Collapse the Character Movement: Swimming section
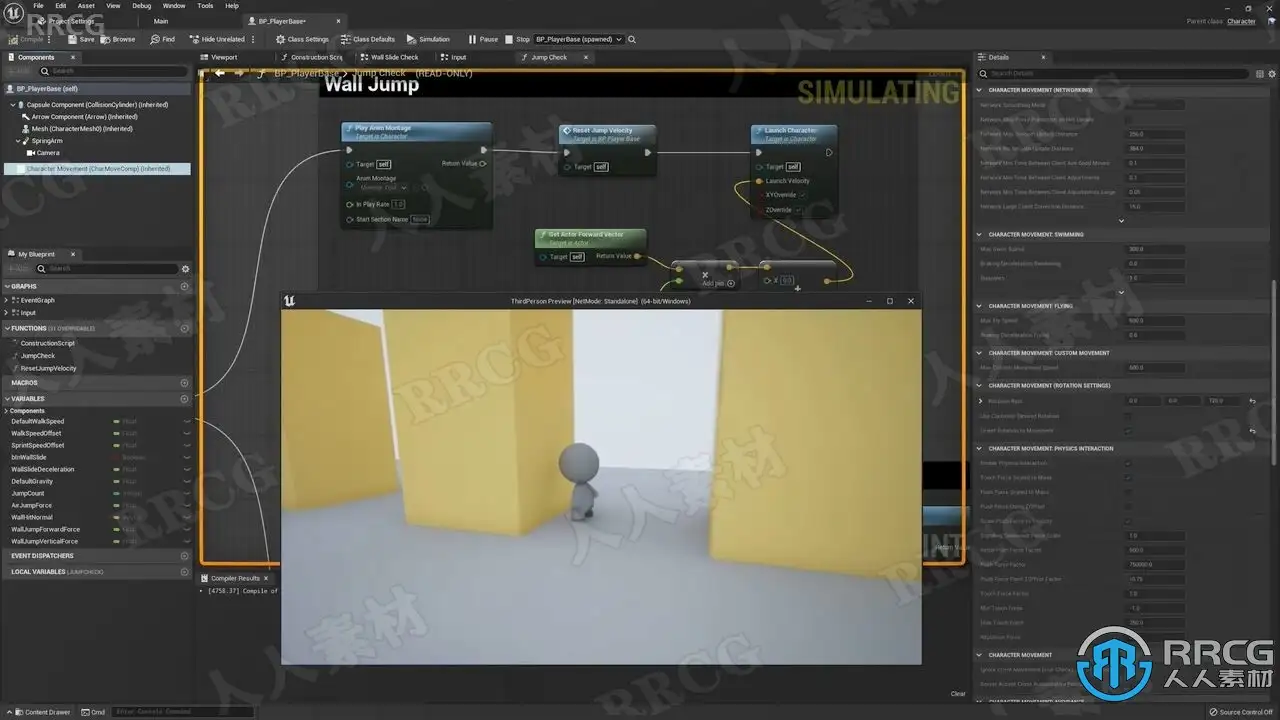 pyautogui.click(x=980, y=234)
